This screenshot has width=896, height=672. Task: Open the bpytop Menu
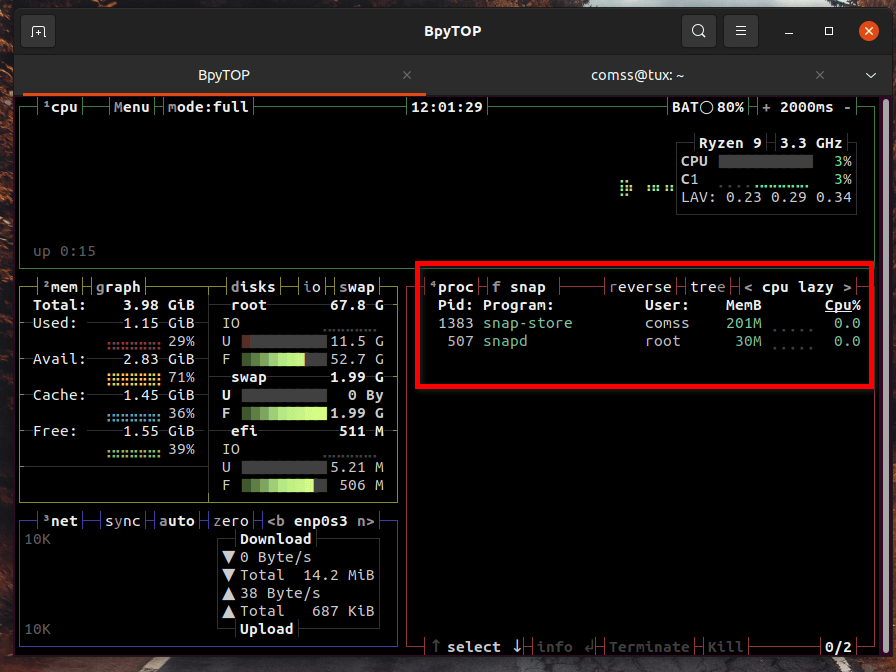click(x=131, y=107)
